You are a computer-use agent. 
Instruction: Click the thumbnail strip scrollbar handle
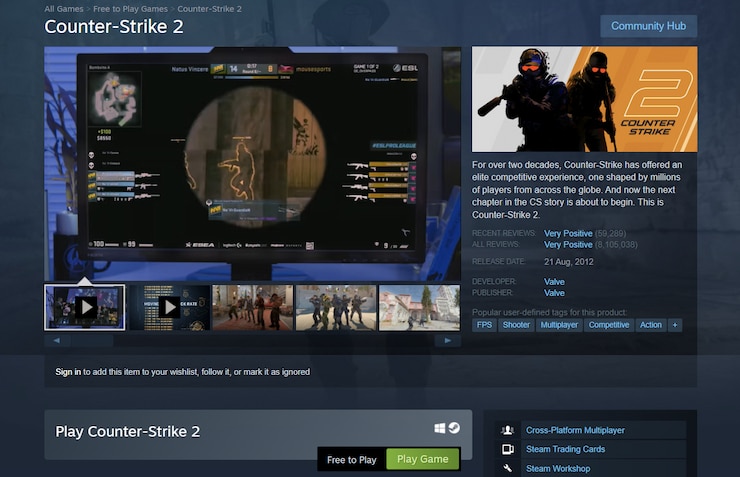point(92,340)
